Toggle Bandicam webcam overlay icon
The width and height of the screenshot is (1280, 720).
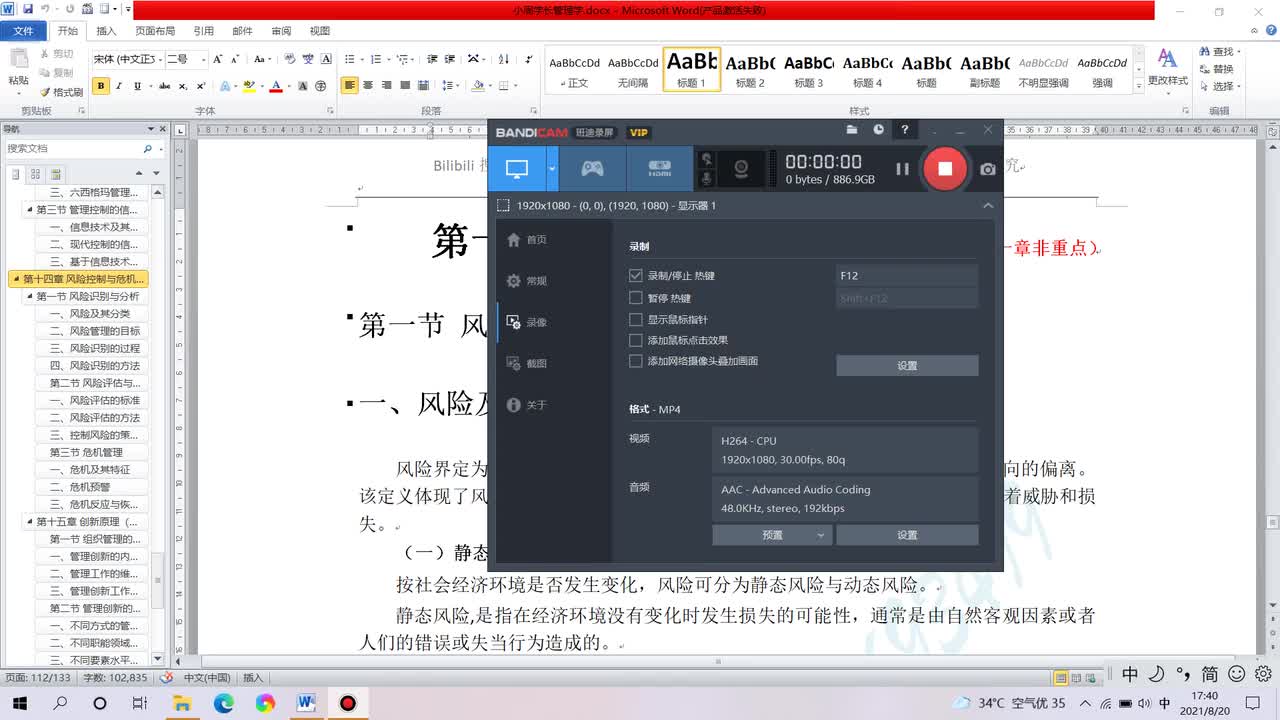pos(742,168)
